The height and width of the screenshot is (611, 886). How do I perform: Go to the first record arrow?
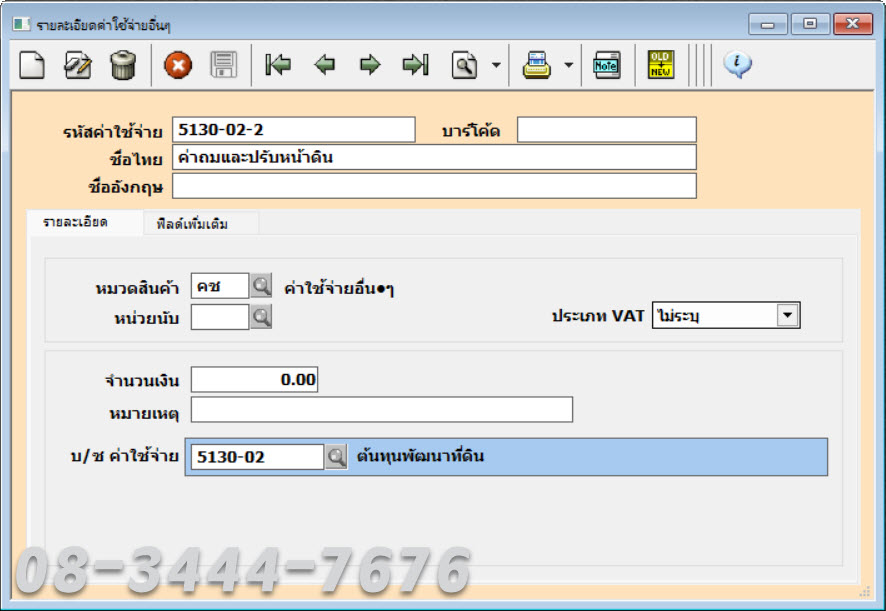click(x=278, y=64)
